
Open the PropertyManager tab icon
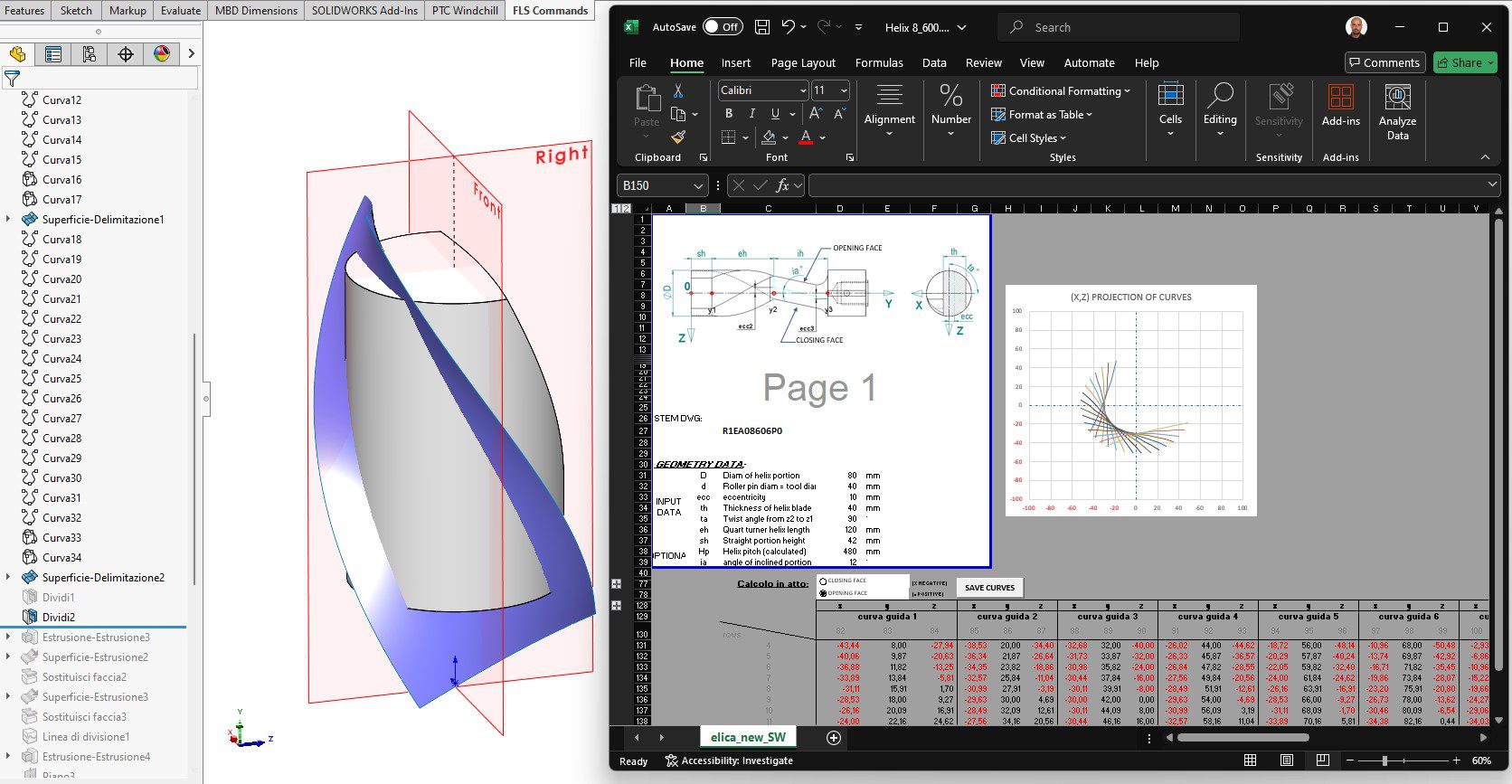coord(53,54)
